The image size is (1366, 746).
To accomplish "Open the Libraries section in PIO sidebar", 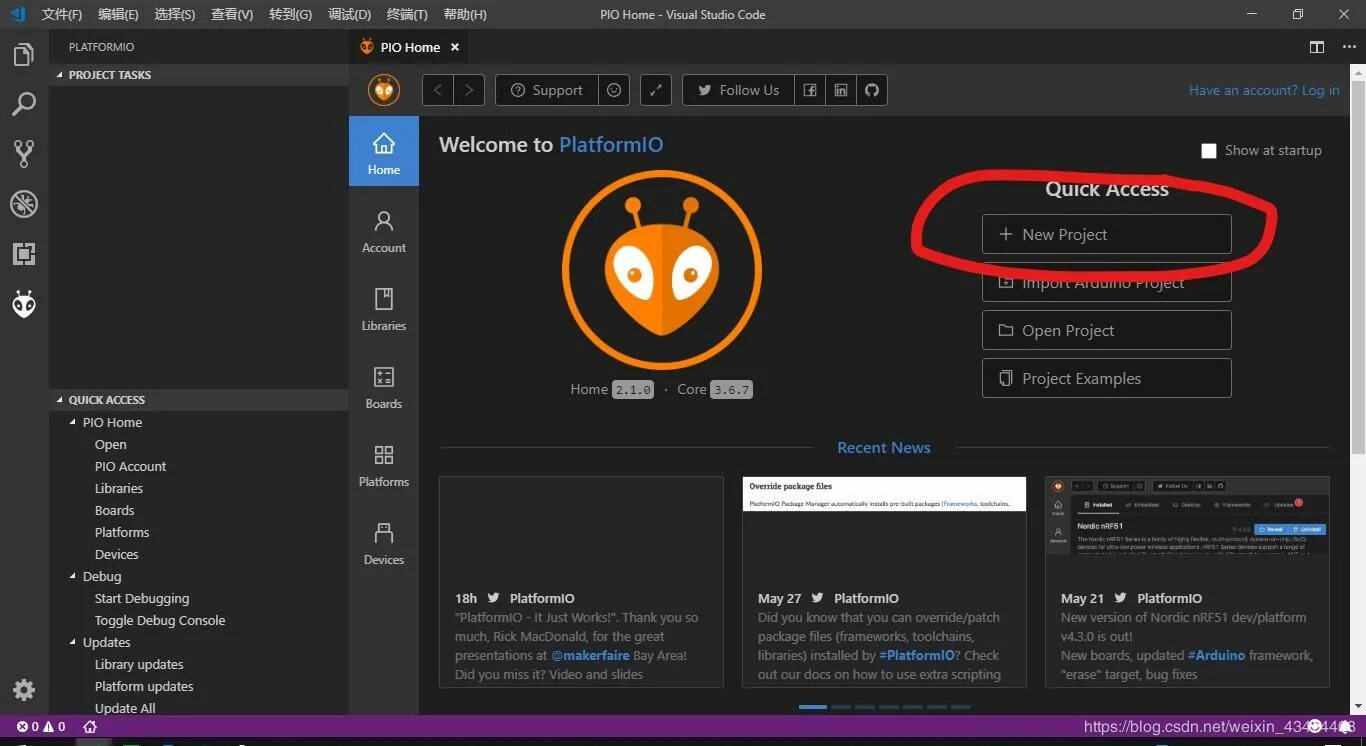I will coord(384,309).
